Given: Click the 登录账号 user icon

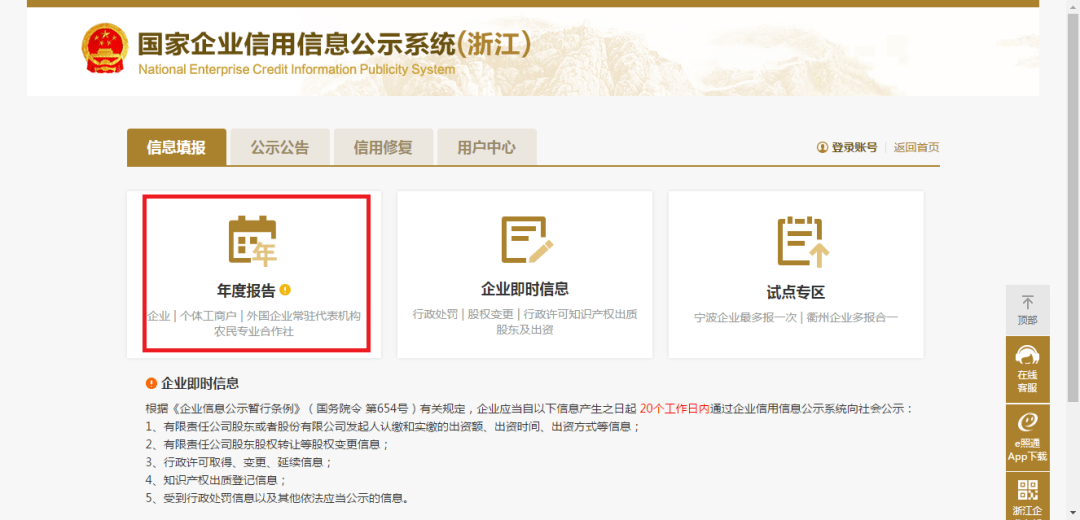Looking at the screenshot, I should click(822, 147).
